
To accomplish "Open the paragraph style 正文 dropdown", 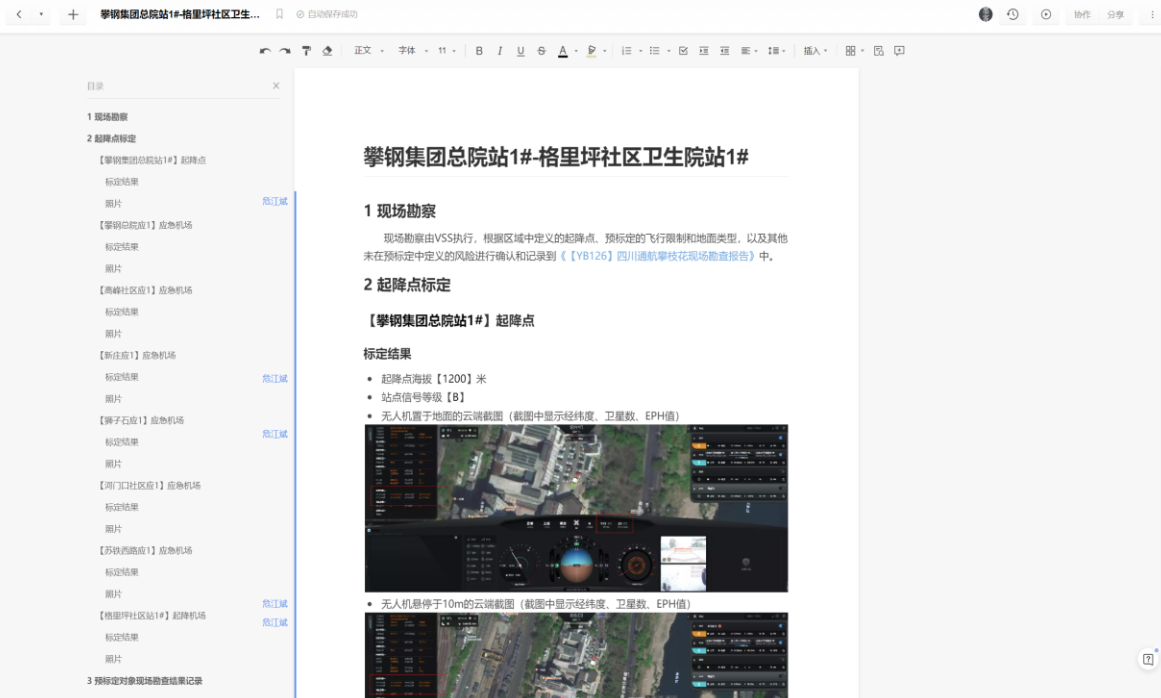I will pos(369,51).
